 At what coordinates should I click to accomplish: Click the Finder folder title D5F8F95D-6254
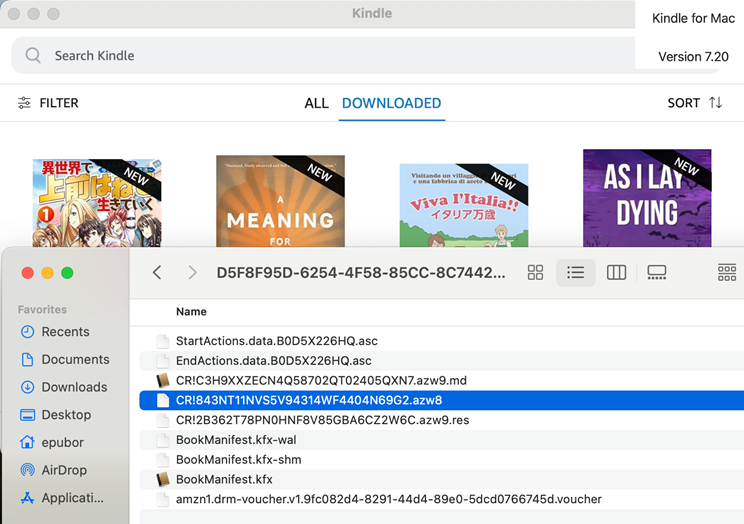point(361,273)
